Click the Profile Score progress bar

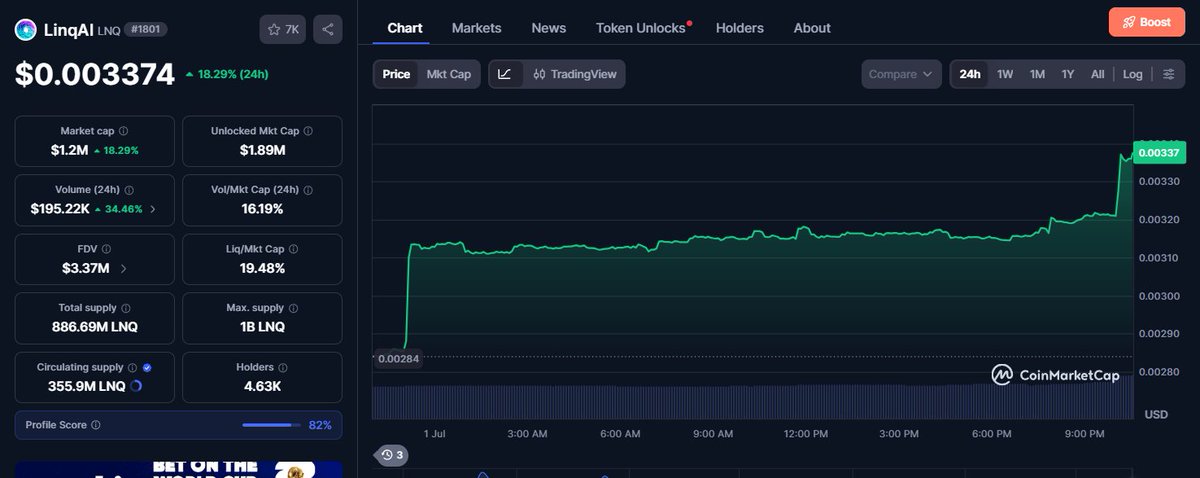pyautogui.click(x=271, y=425)
